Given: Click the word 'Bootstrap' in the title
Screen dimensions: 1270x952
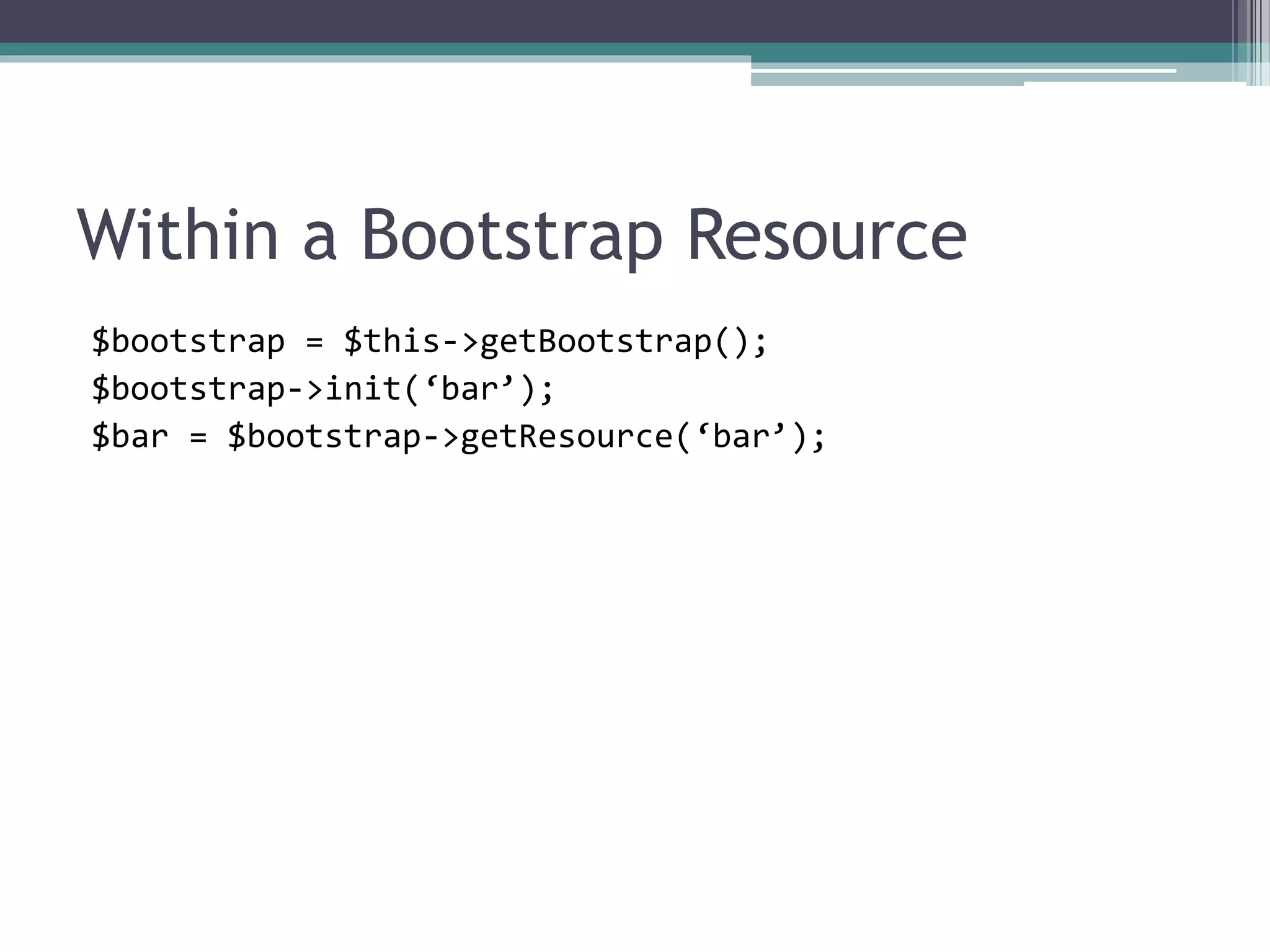Looking at the screenshot, I should 512,236.
